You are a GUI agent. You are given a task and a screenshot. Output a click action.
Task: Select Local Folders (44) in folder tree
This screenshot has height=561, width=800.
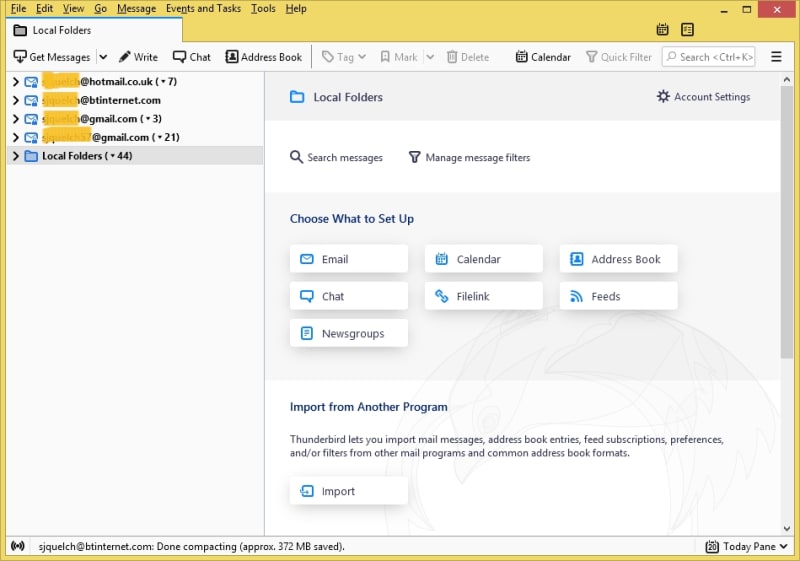click(x=135, y=156)
